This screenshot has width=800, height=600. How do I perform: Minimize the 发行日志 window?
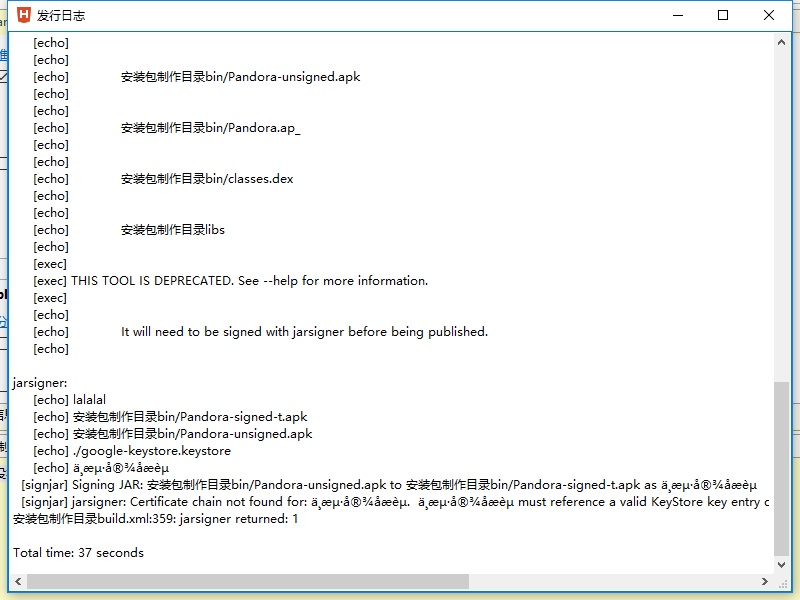point(678,15)
